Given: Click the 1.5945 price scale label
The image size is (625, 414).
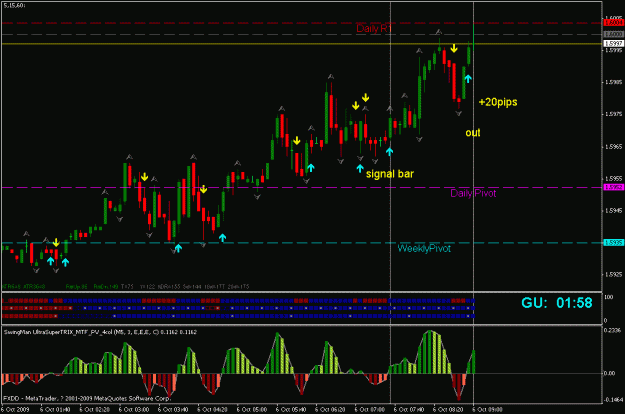Looking at the screenshot, I should (x=614, y=210).
